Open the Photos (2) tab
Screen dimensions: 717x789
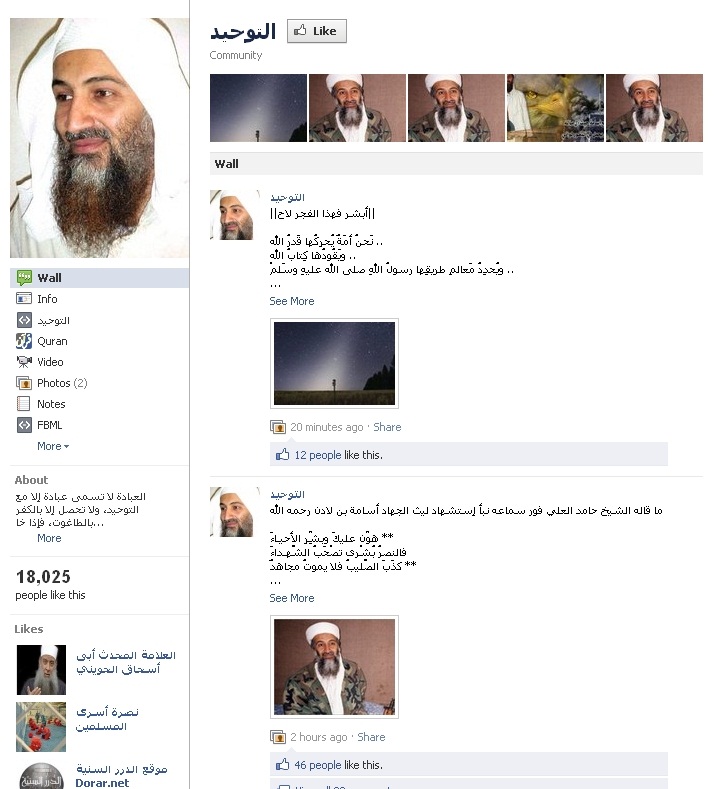coord(62,383)
